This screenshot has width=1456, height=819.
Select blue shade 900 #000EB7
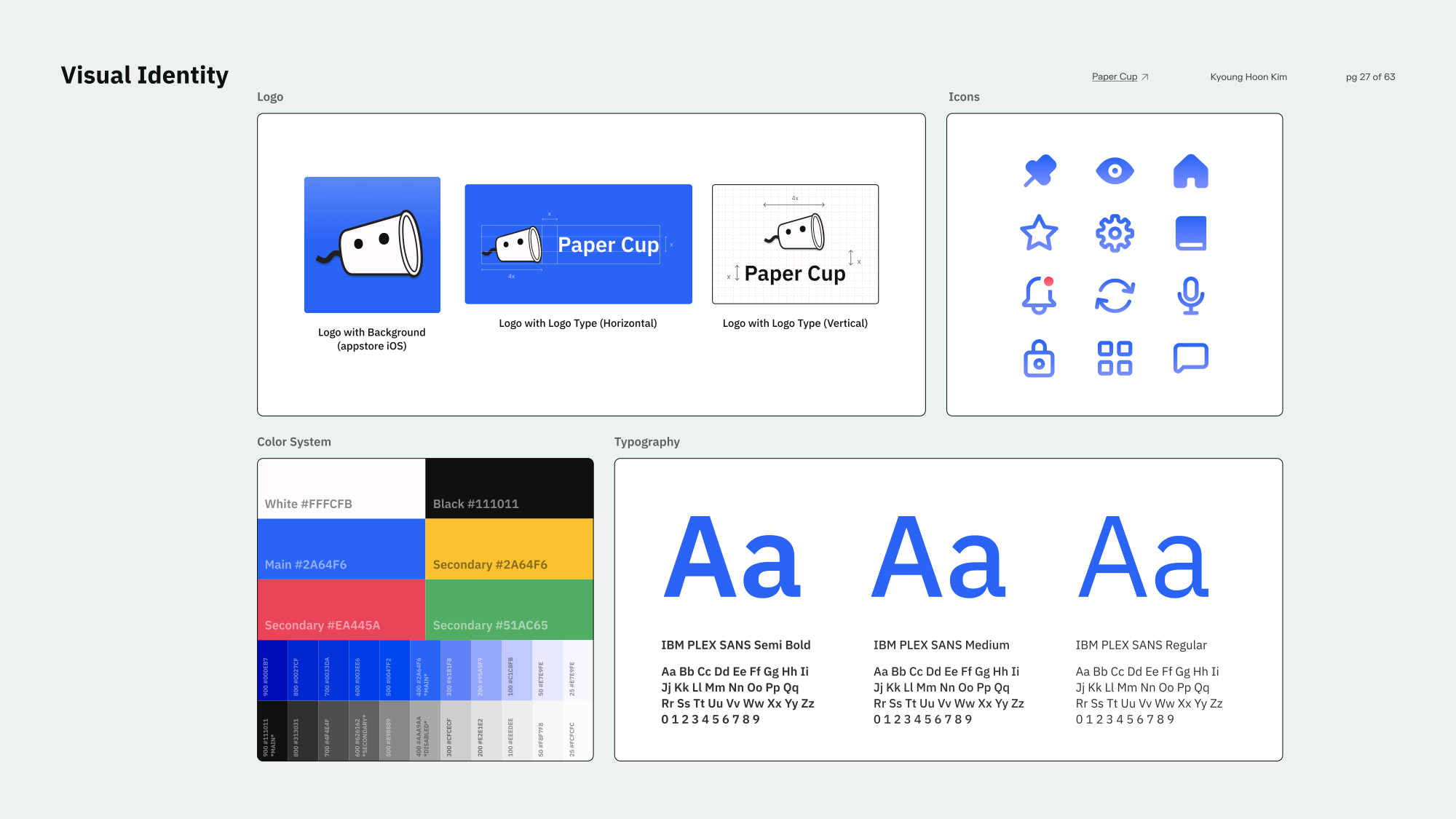click(x=273, y=670)
